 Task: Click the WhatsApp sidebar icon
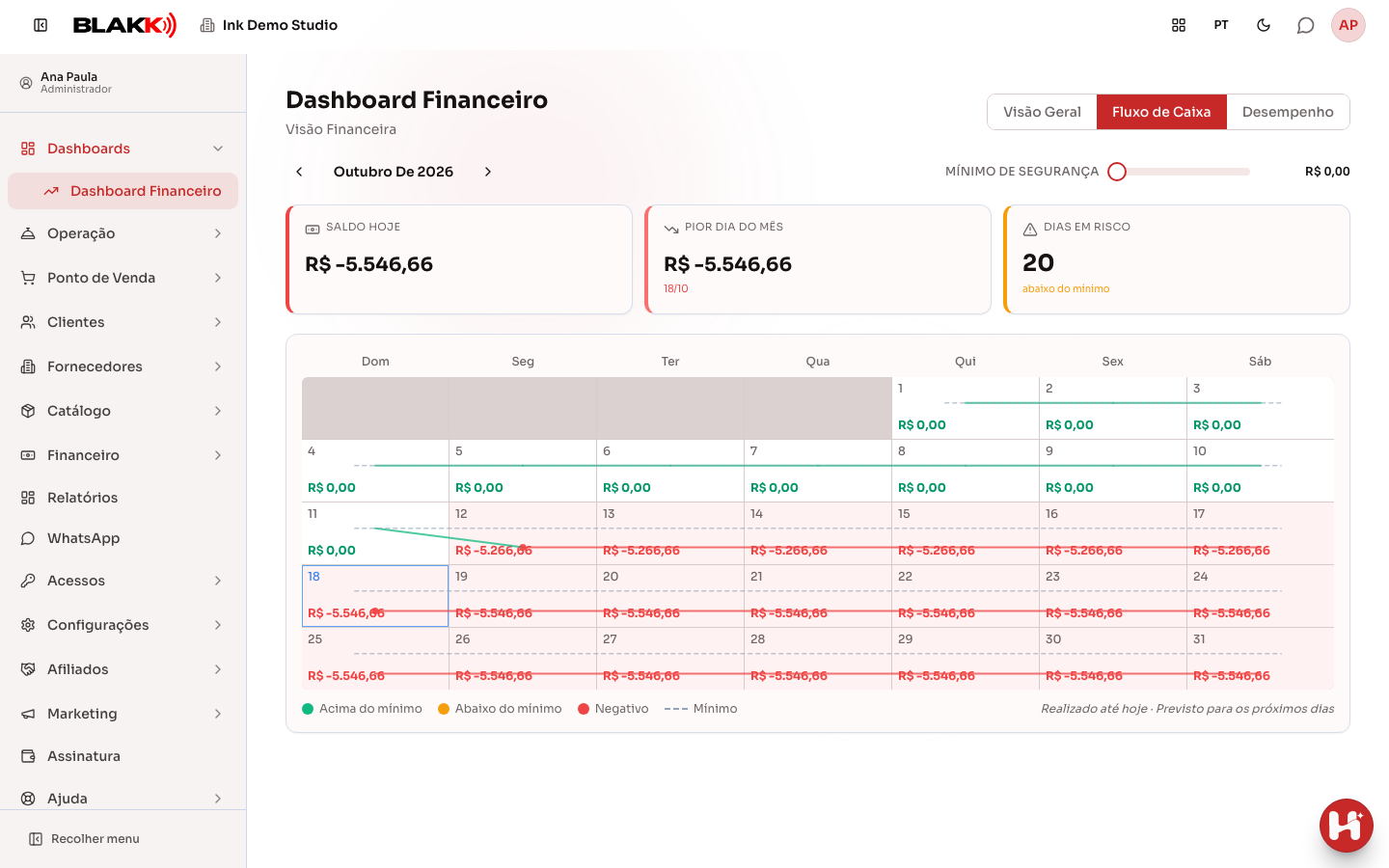(x=28, y=538)
